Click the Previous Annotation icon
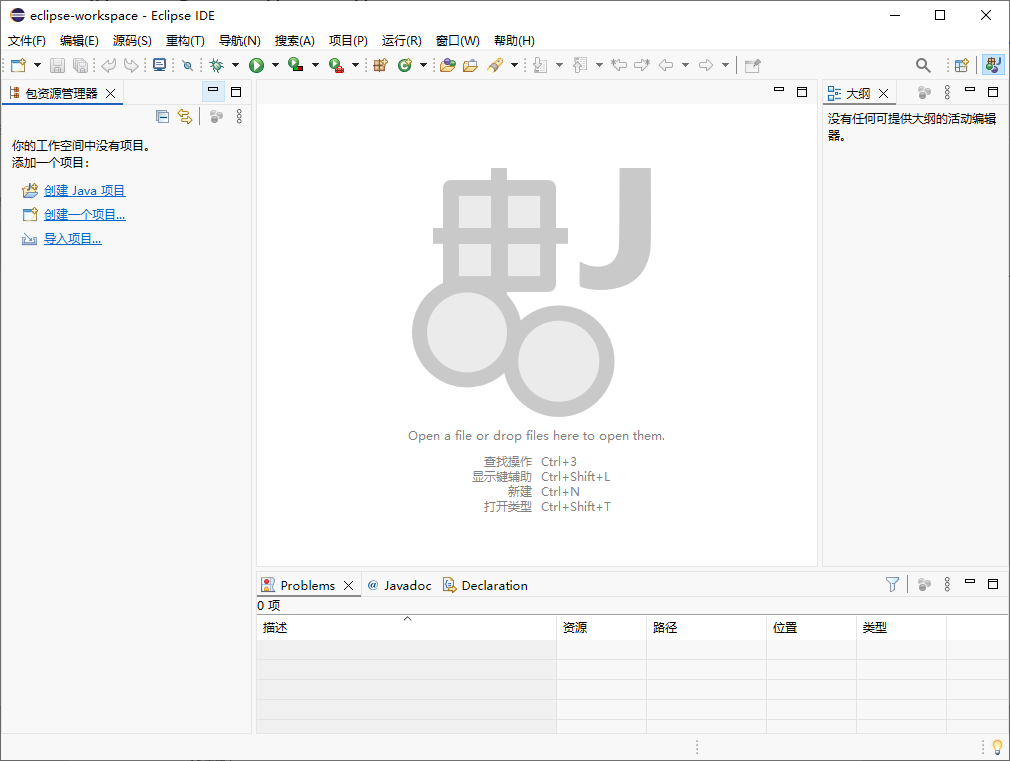 [x=580, y=65]
